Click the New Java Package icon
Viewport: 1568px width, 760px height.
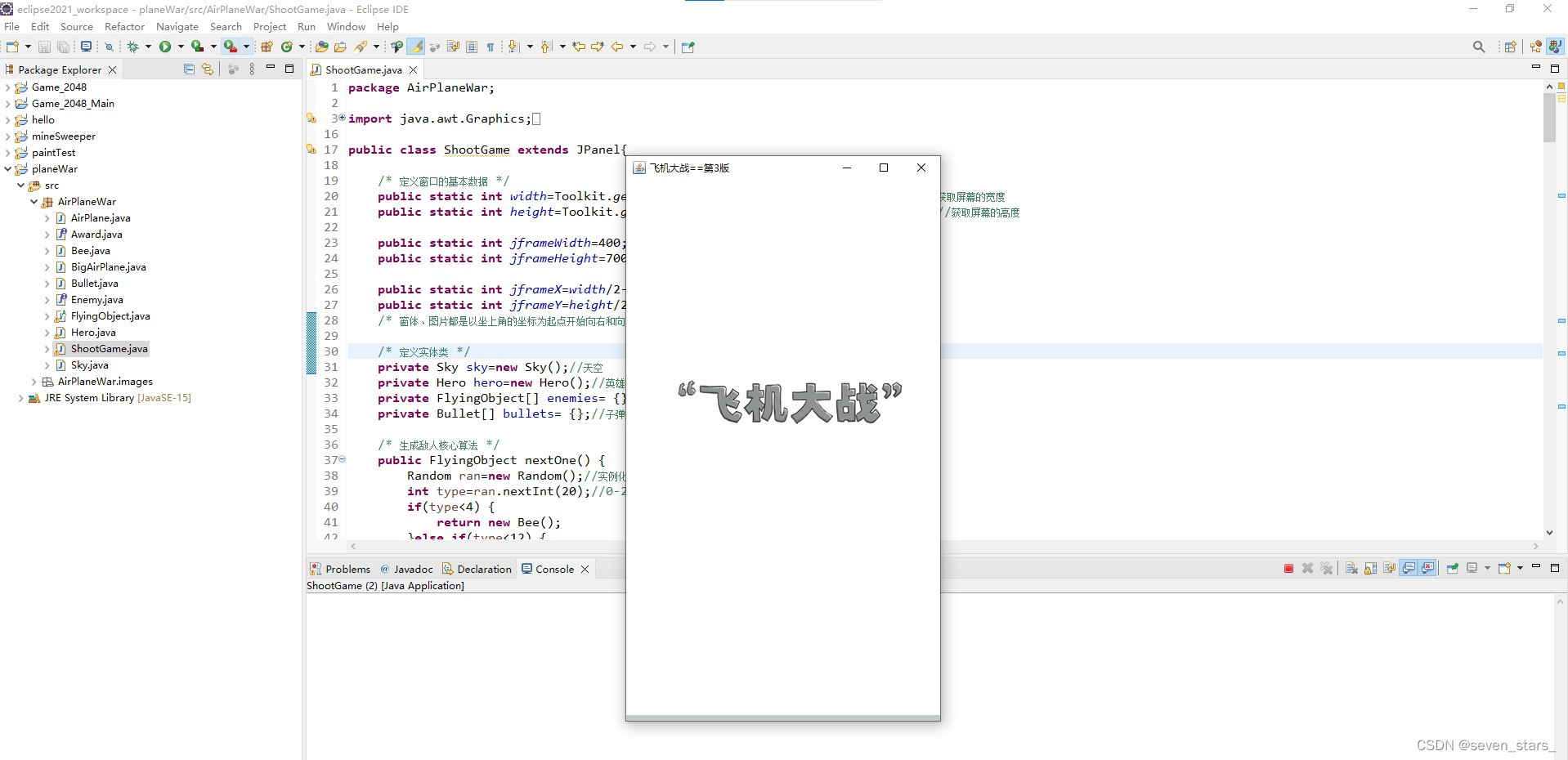point(267,47)
